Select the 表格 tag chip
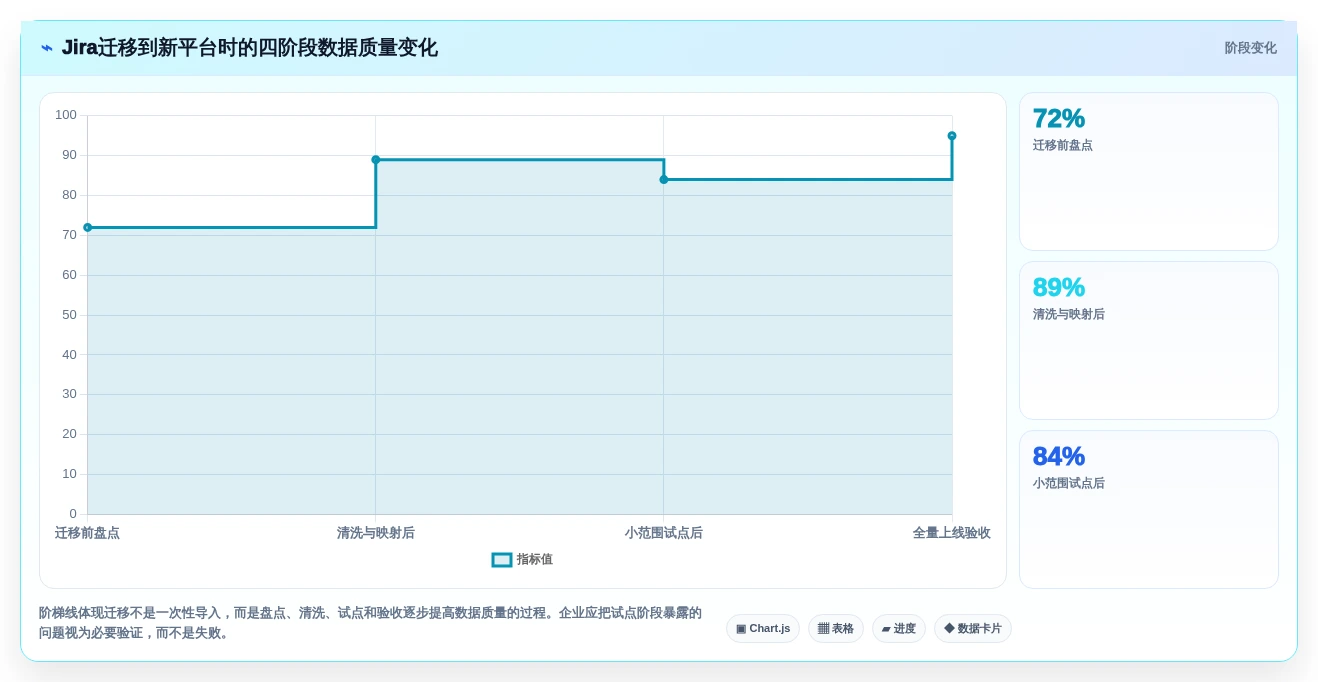The image size is (1318, 682). (x=836, y=628)
